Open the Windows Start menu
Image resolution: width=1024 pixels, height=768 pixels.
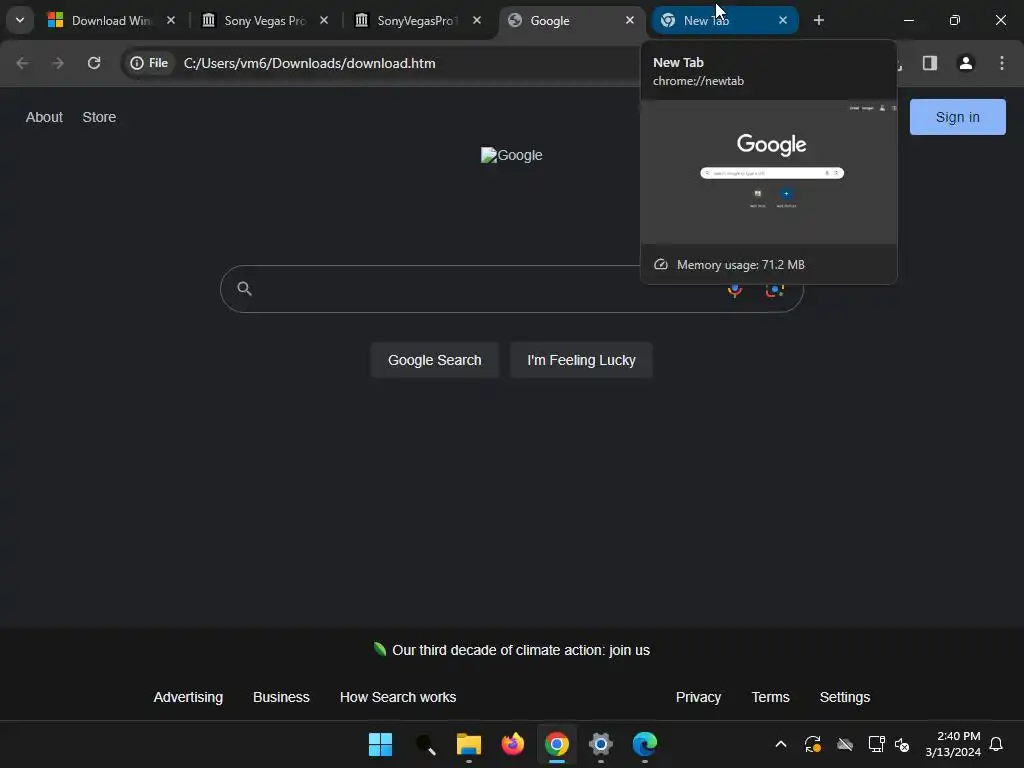(381, 744)
